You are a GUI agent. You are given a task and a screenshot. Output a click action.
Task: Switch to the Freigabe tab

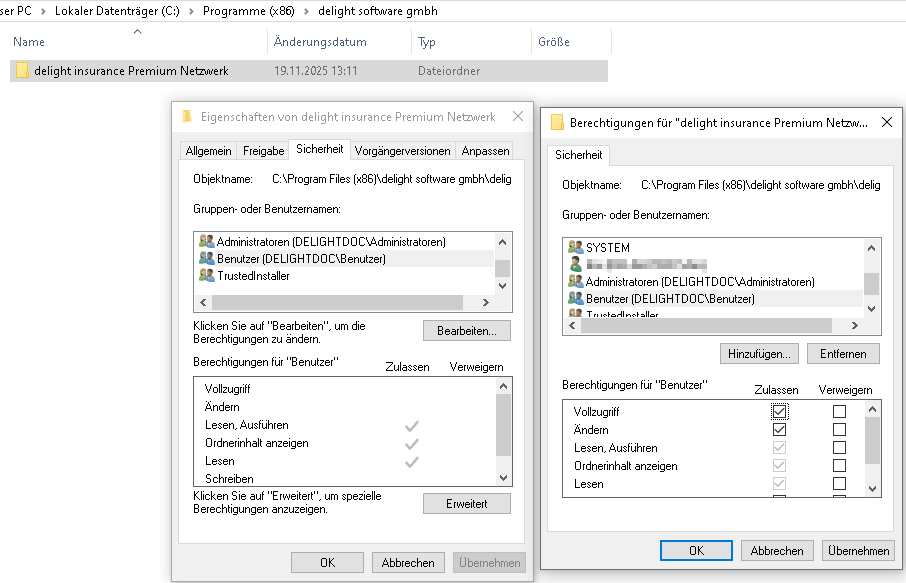pyautogui.click(x=263, y=151)
